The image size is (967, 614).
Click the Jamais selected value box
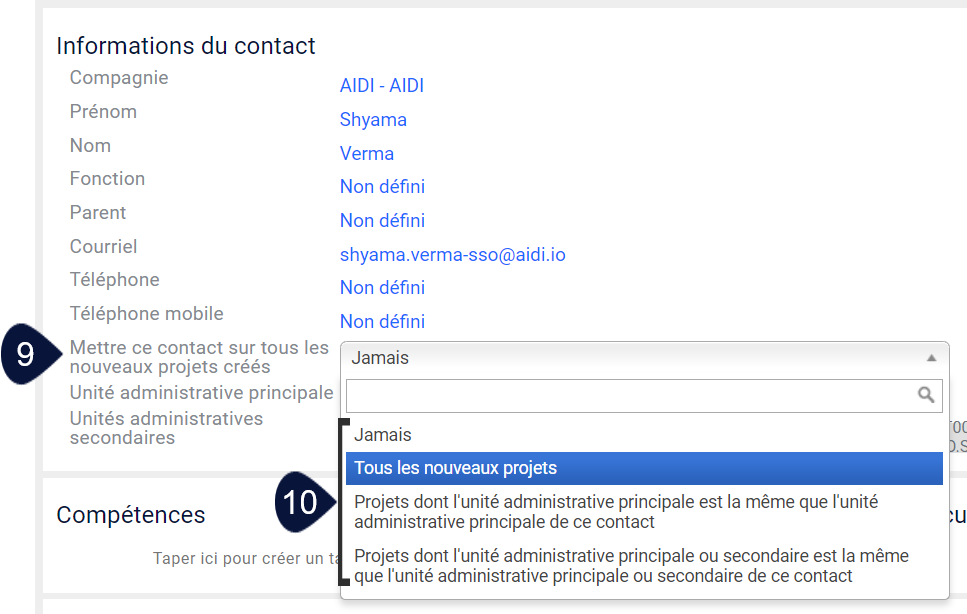(644, 358)
